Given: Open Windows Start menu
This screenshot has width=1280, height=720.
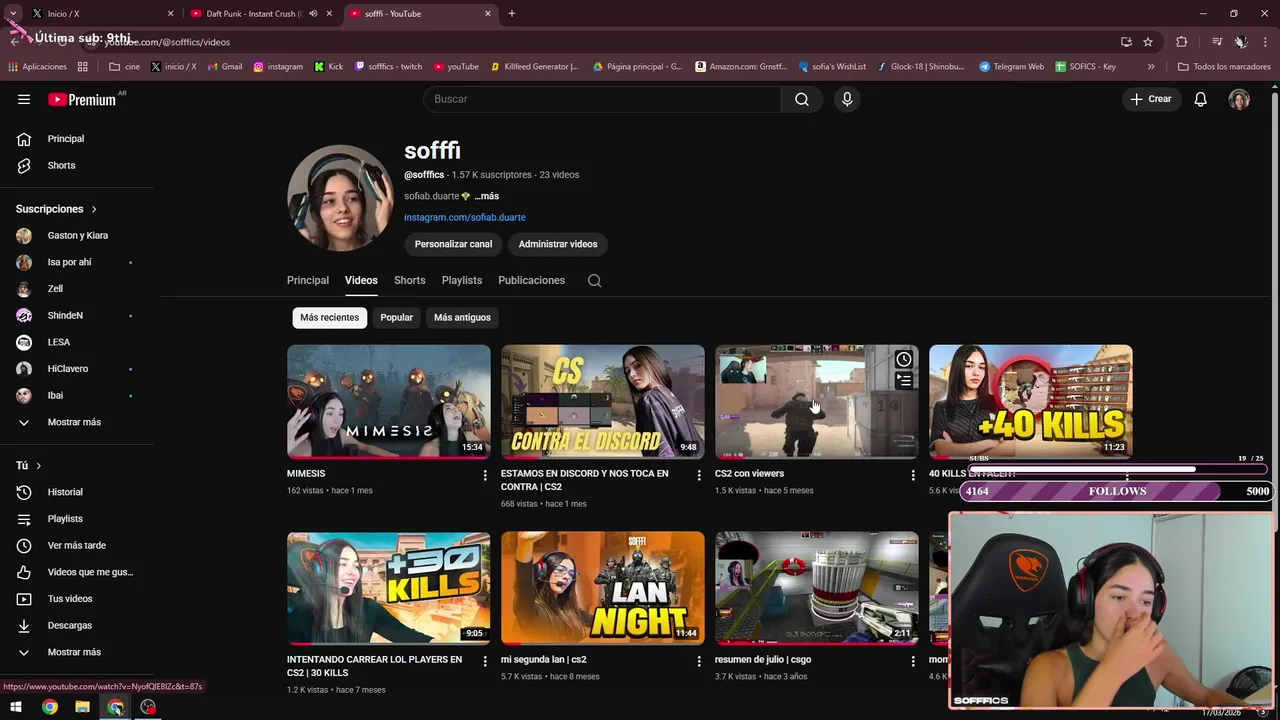Looking at the screenshot, I should 16,707.
